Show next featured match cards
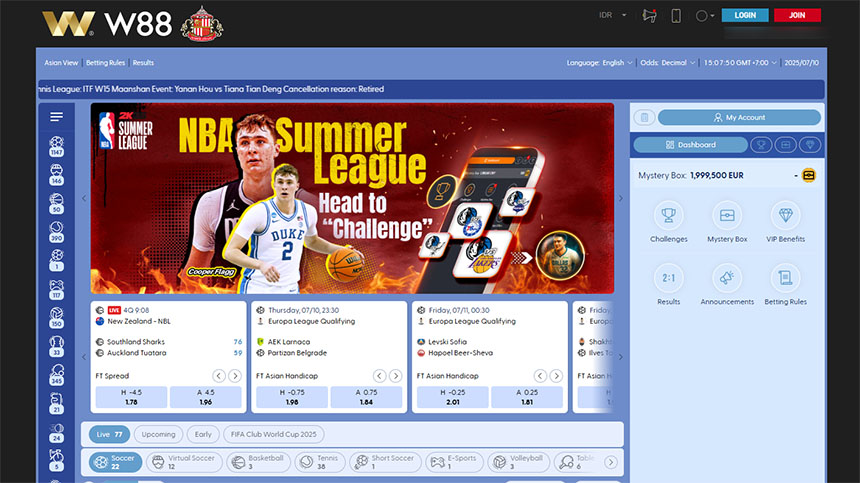The image size is (860, 483). point(621,357)
